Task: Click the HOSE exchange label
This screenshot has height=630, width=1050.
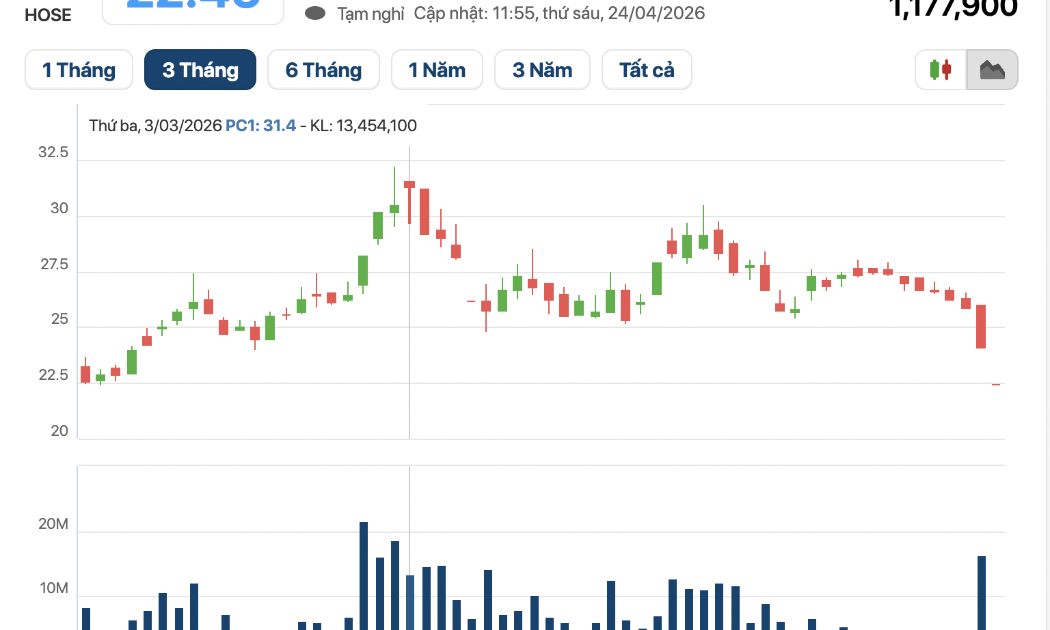Action: click(48, 15)
